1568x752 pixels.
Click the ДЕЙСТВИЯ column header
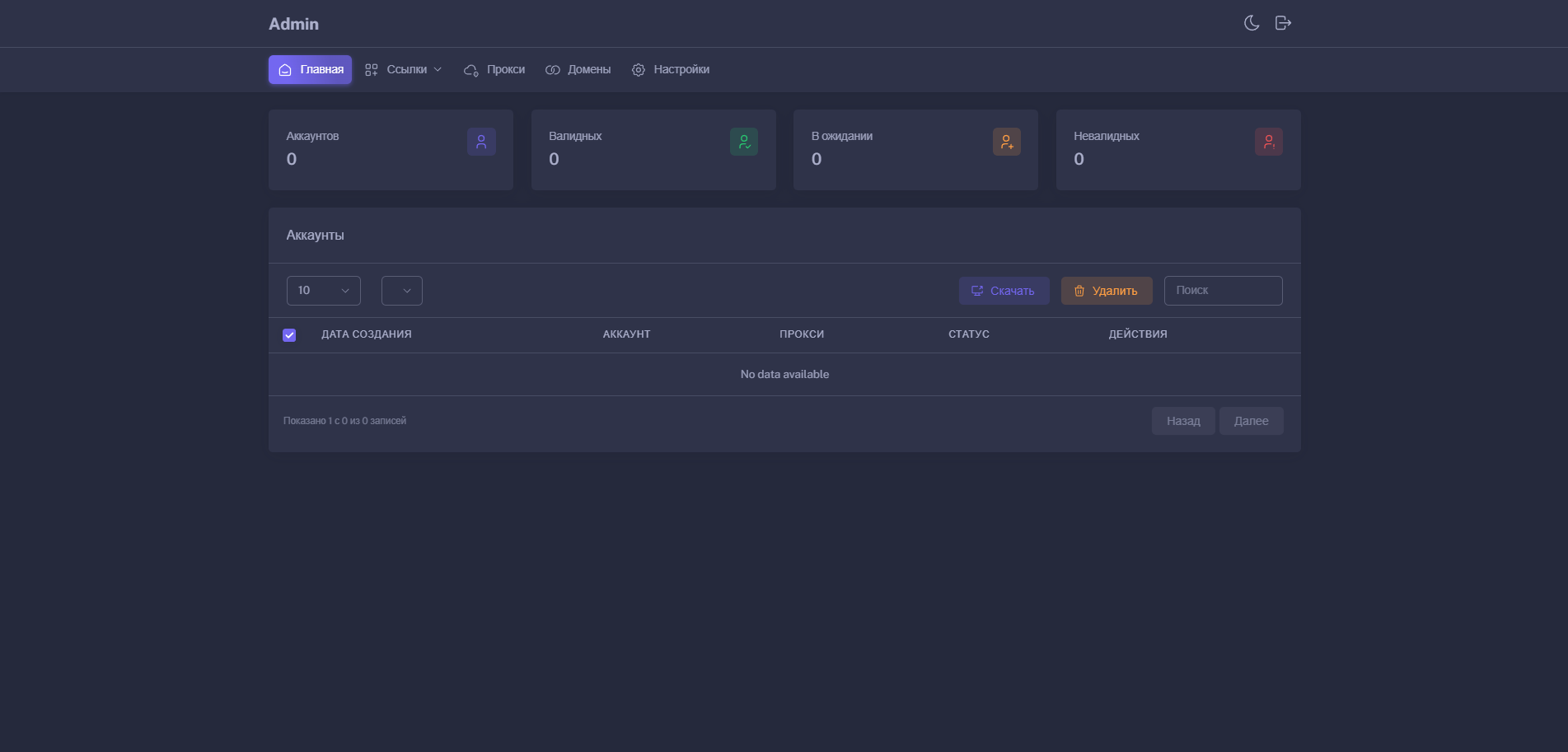1138,334
